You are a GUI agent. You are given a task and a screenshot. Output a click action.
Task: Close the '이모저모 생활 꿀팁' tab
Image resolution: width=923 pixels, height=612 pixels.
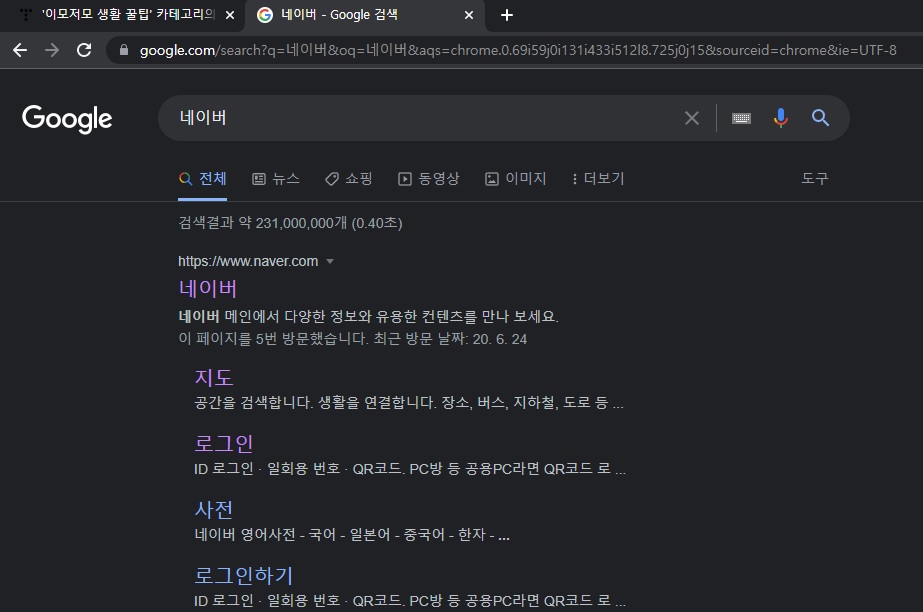[x=230, y=15]
